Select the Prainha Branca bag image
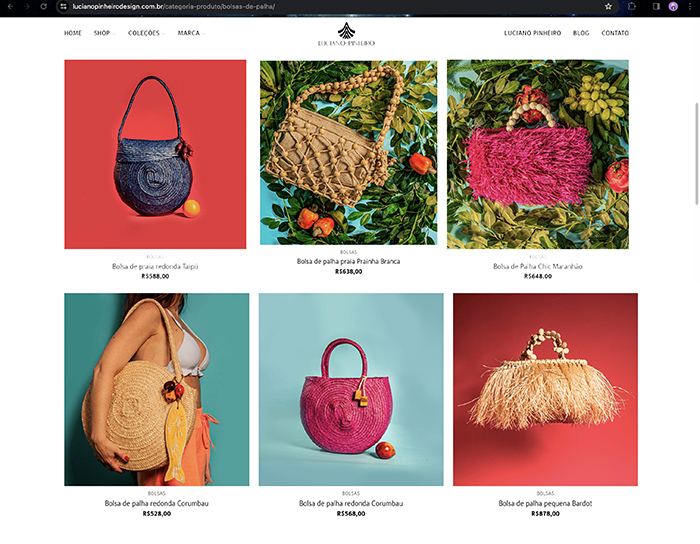 (349, 153)
